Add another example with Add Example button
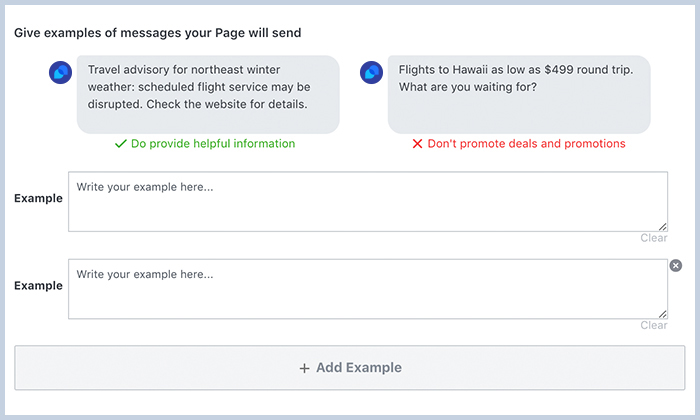 [x=350, y=368]
